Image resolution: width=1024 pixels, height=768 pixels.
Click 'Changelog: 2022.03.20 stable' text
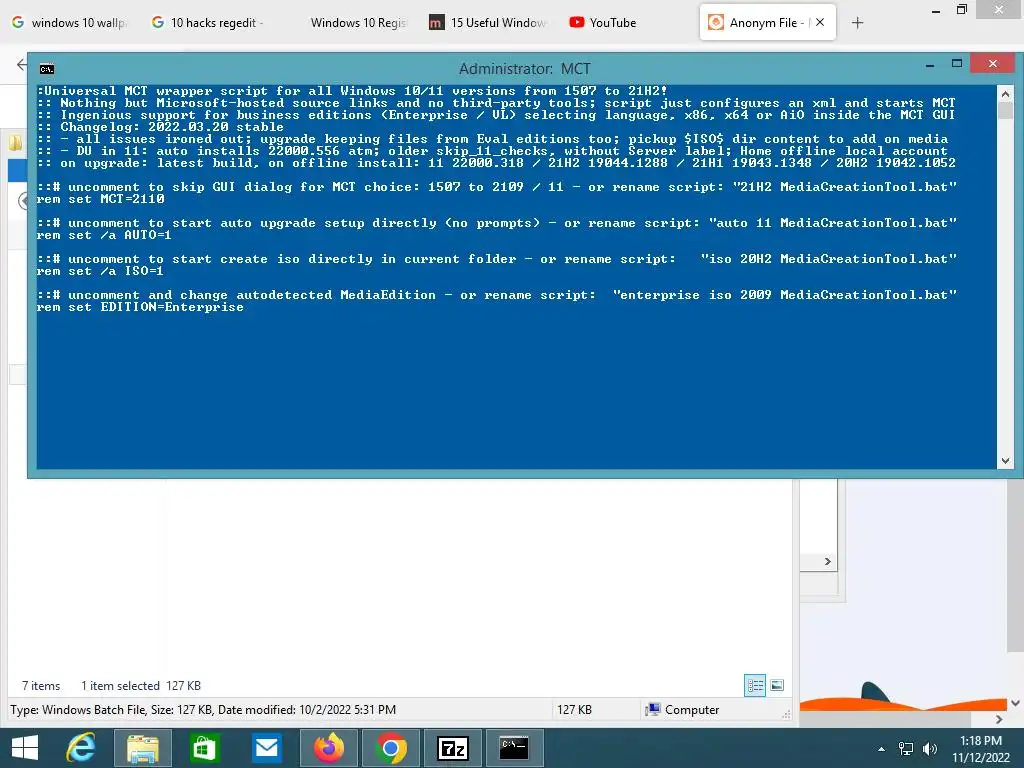click(x=172, y=127)
